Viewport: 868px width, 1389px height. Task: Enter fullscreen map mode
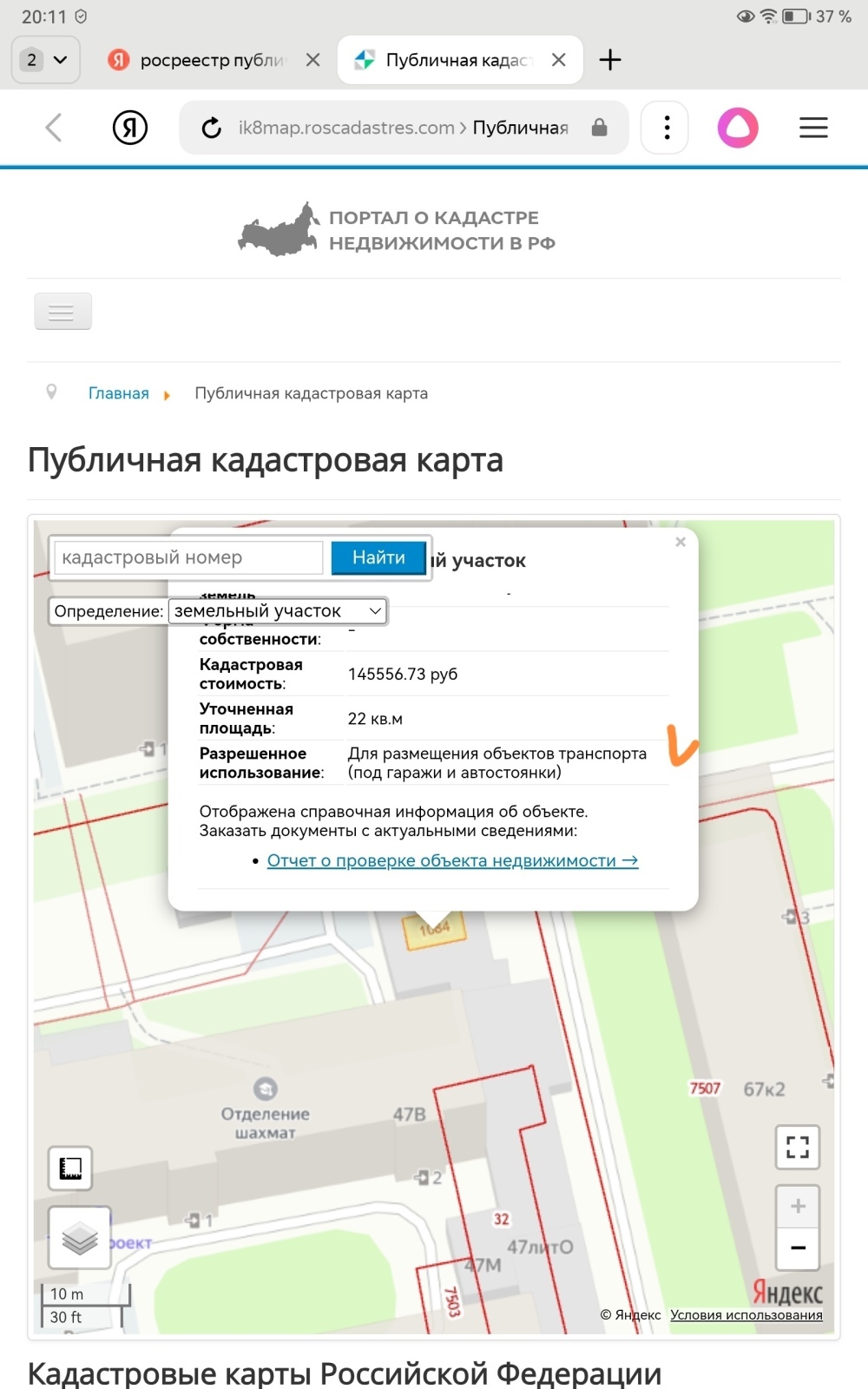797,1147
